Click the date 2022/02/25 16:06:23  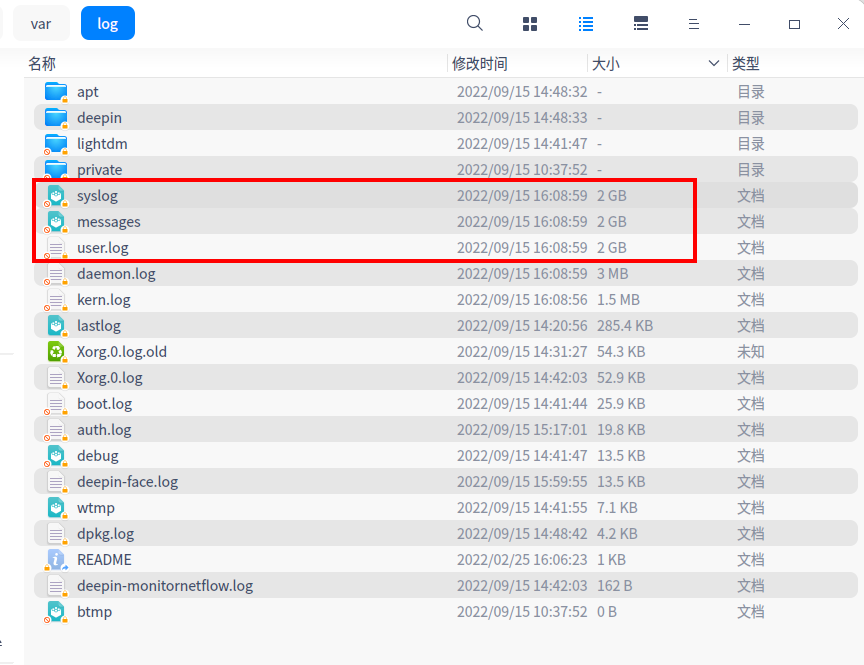tap(522, 560)
